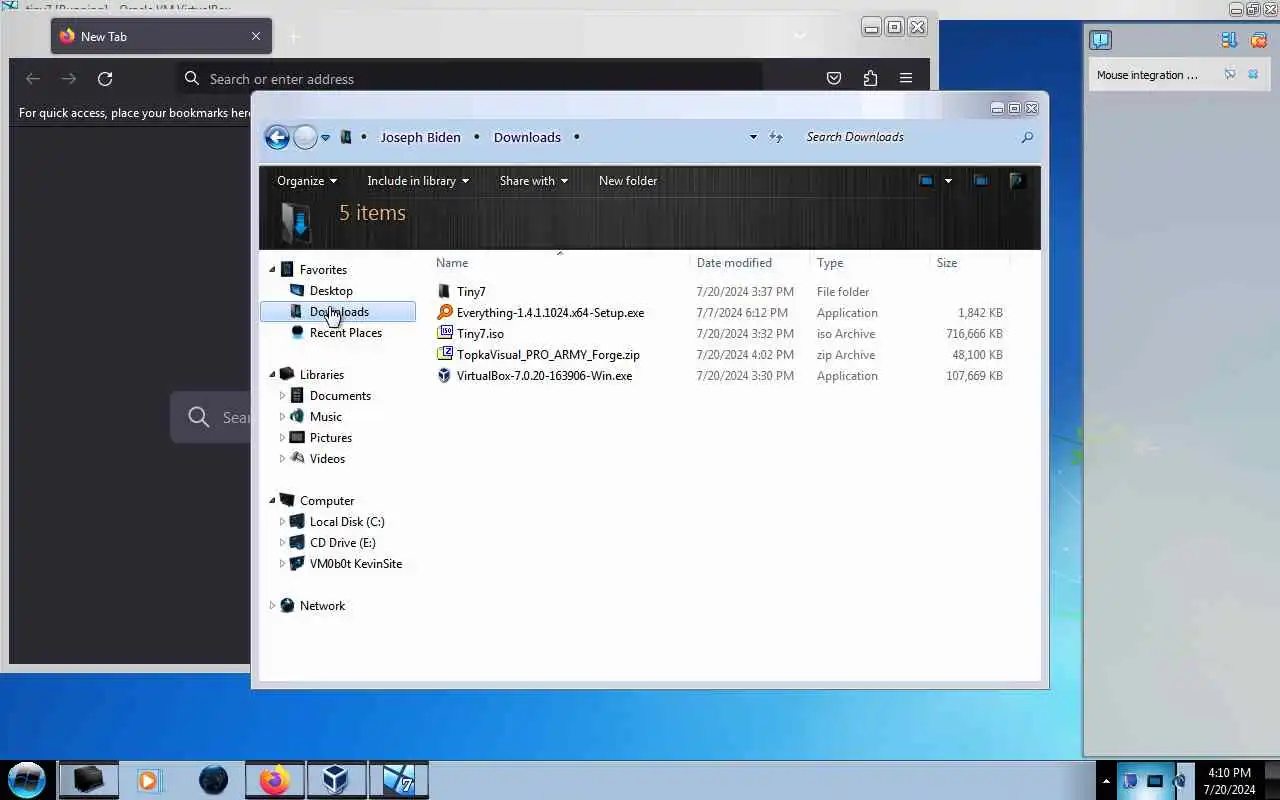The width and height of the screenshot is (1280, 800).
Task: Click the Explorer Help icon
Action: 1017,181
